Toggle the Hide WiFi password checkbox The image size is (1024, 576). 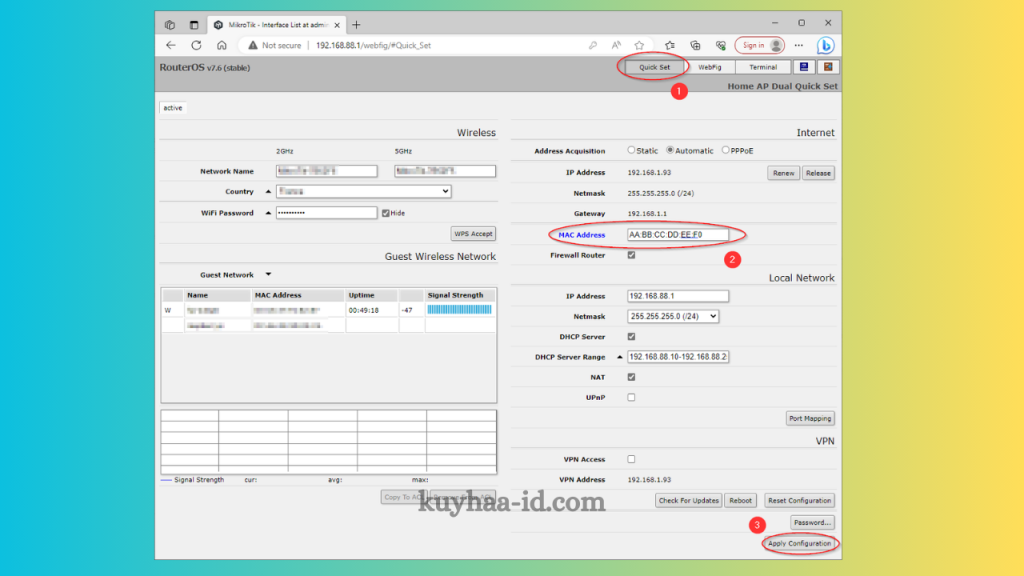pos(386,213)
